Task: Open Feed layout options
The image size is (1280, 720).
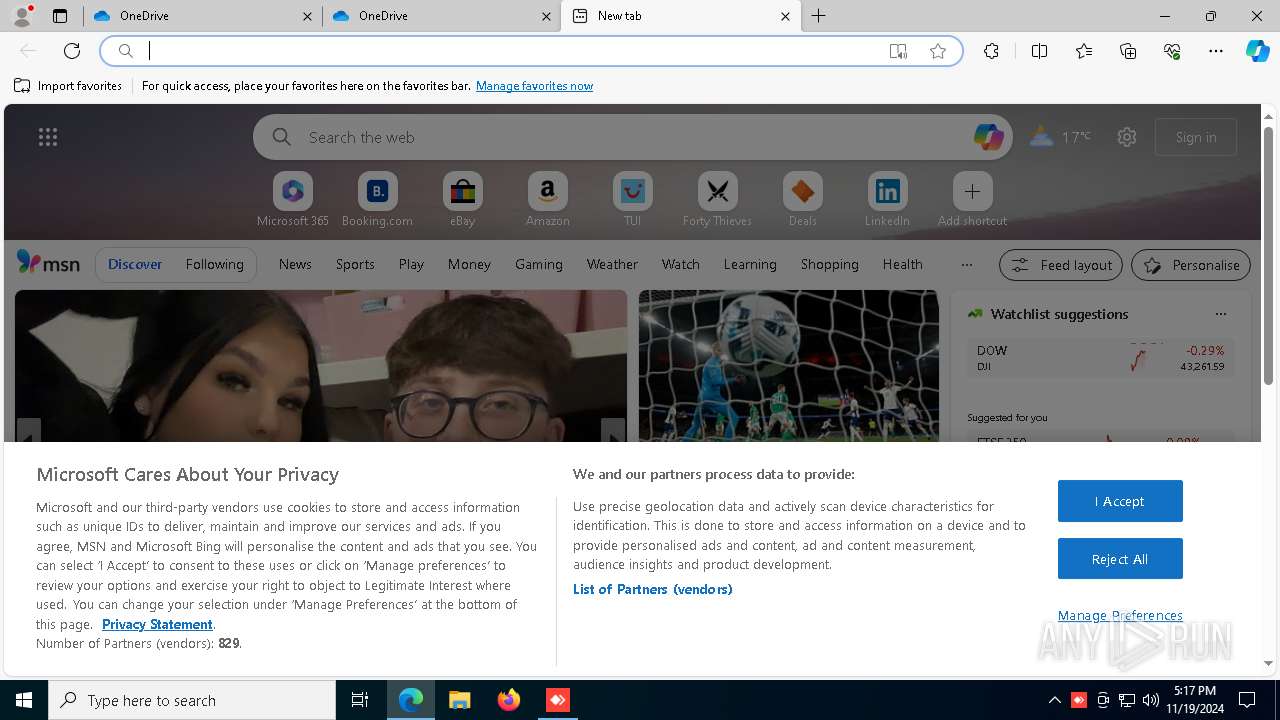Action: pos(1061,265)
